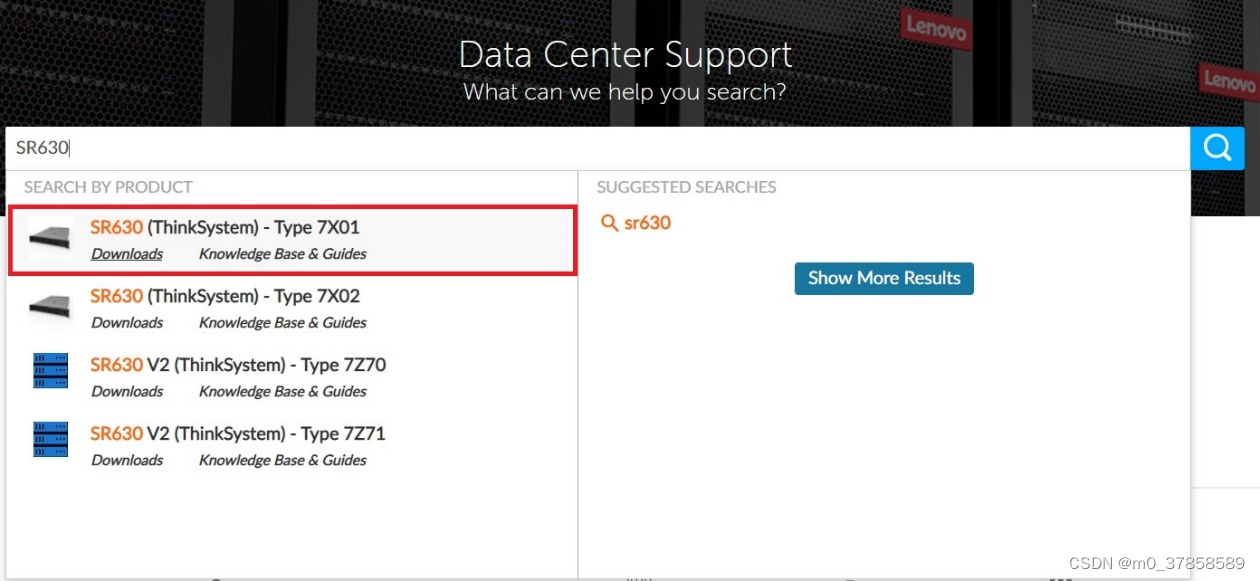The height and width of the screenshot is (581, 1260).
Task: Open Downloads for SR630 V2 Type 7Z70
Action: click(127, 392)
